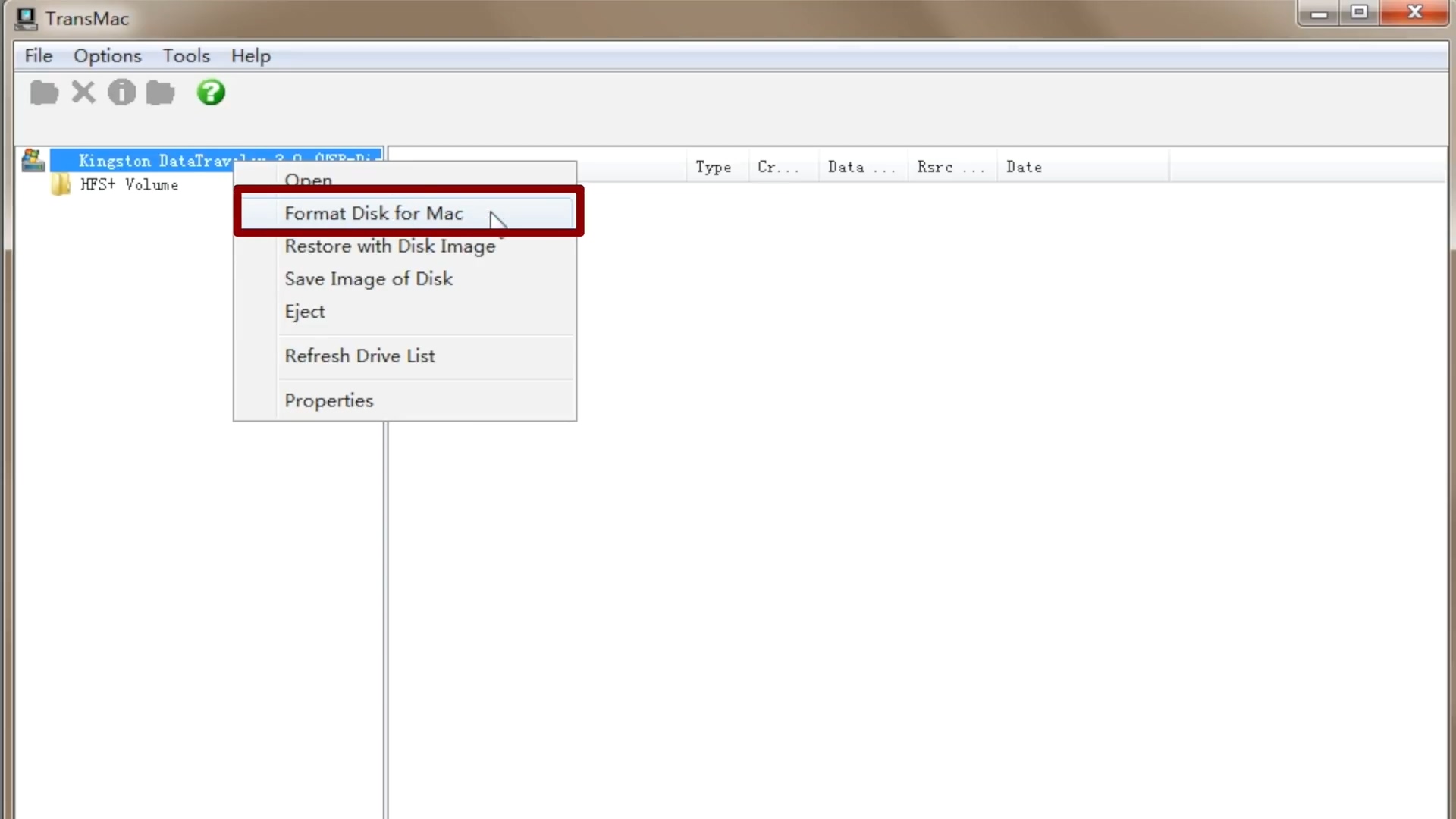
Task: Click the info properties toolbar icon
Action: tap(121, 93)
